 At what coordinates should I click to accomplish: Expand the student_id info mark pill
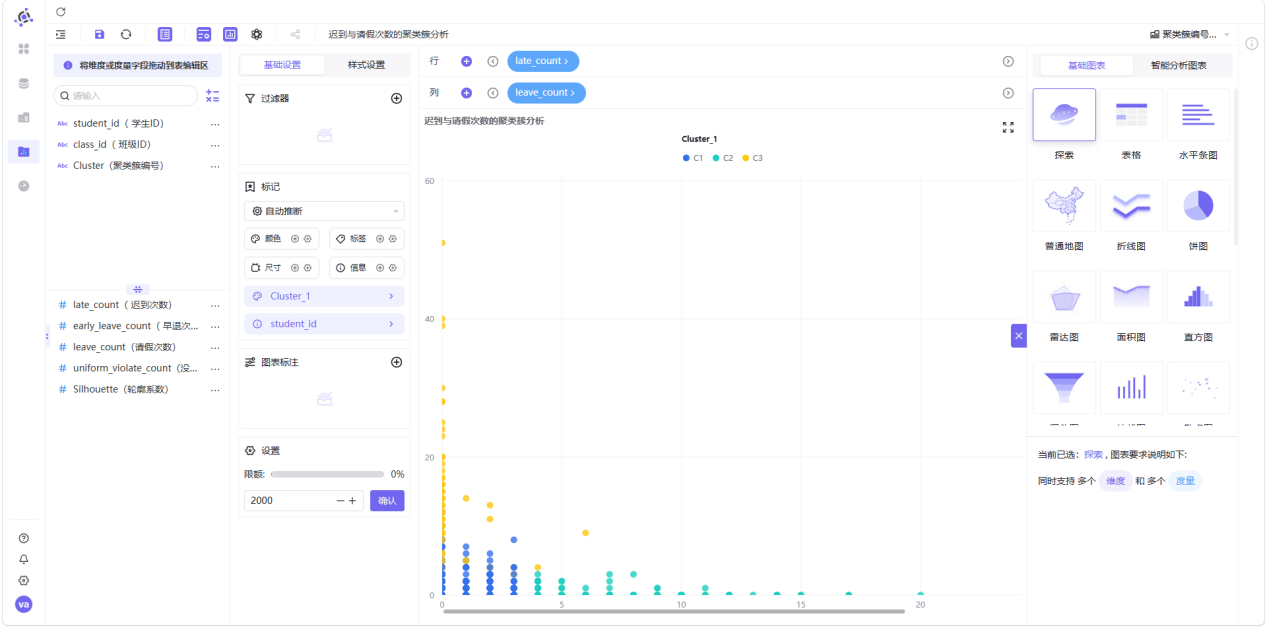324,324
